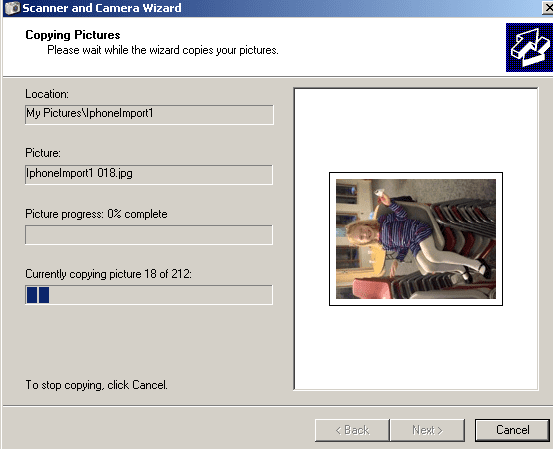Click the wizard arrow graphic in the header
553x449 pixels.
point(529,48)
